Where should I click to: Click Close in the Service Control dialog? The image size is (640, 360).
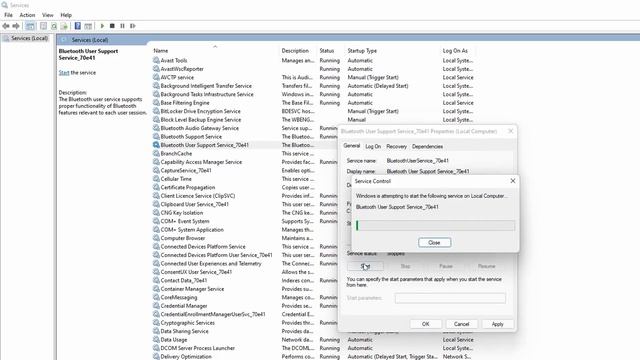coord(434,242)
